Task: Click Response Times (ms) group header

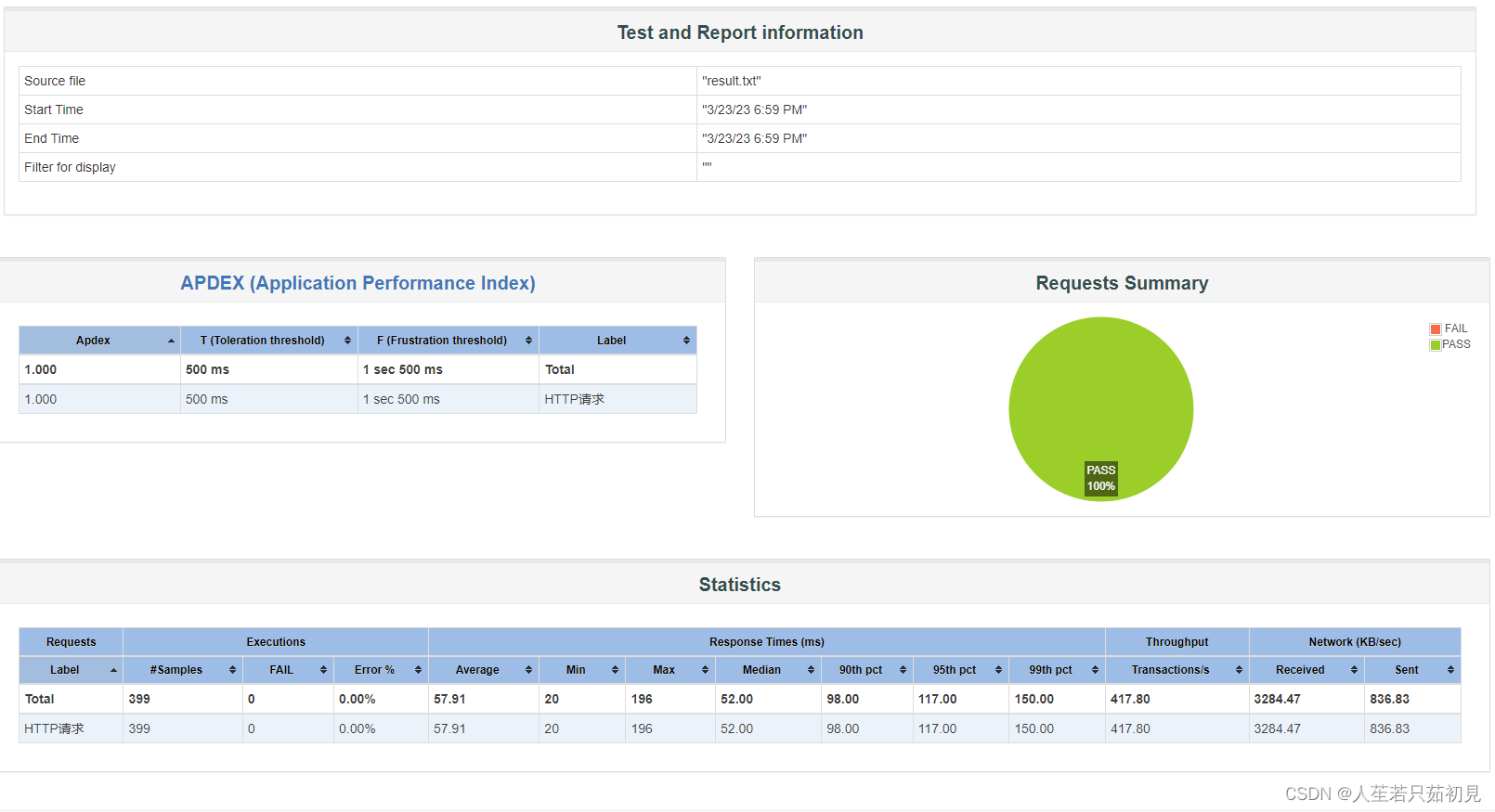Action: 767,642
